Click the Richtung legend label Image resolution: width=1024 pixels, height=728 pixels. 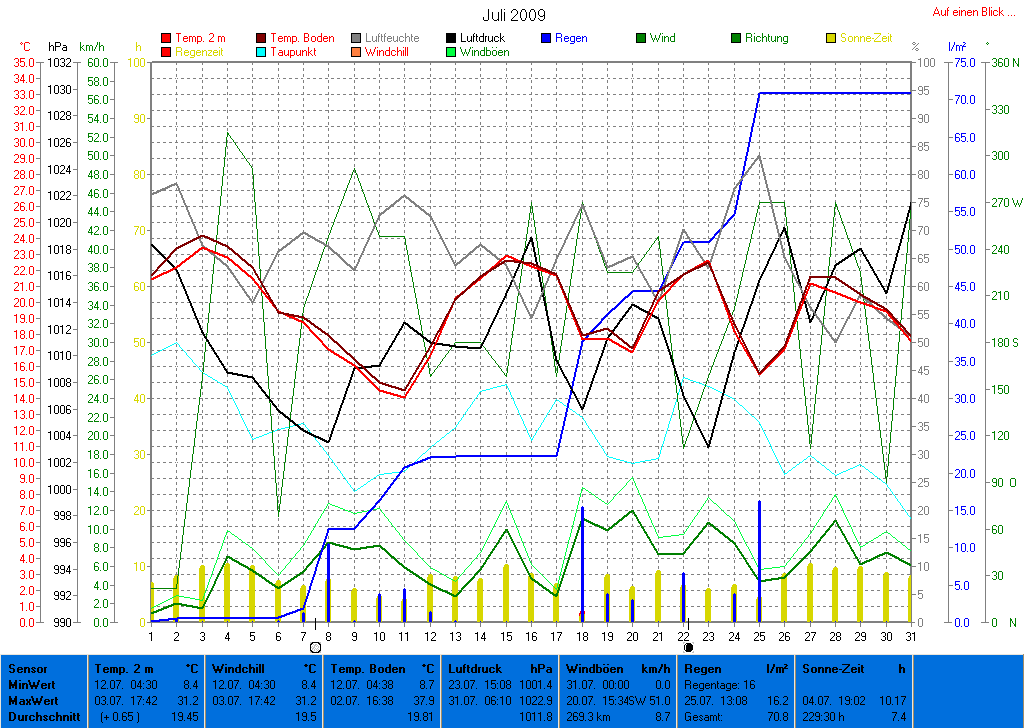(766, 38)
